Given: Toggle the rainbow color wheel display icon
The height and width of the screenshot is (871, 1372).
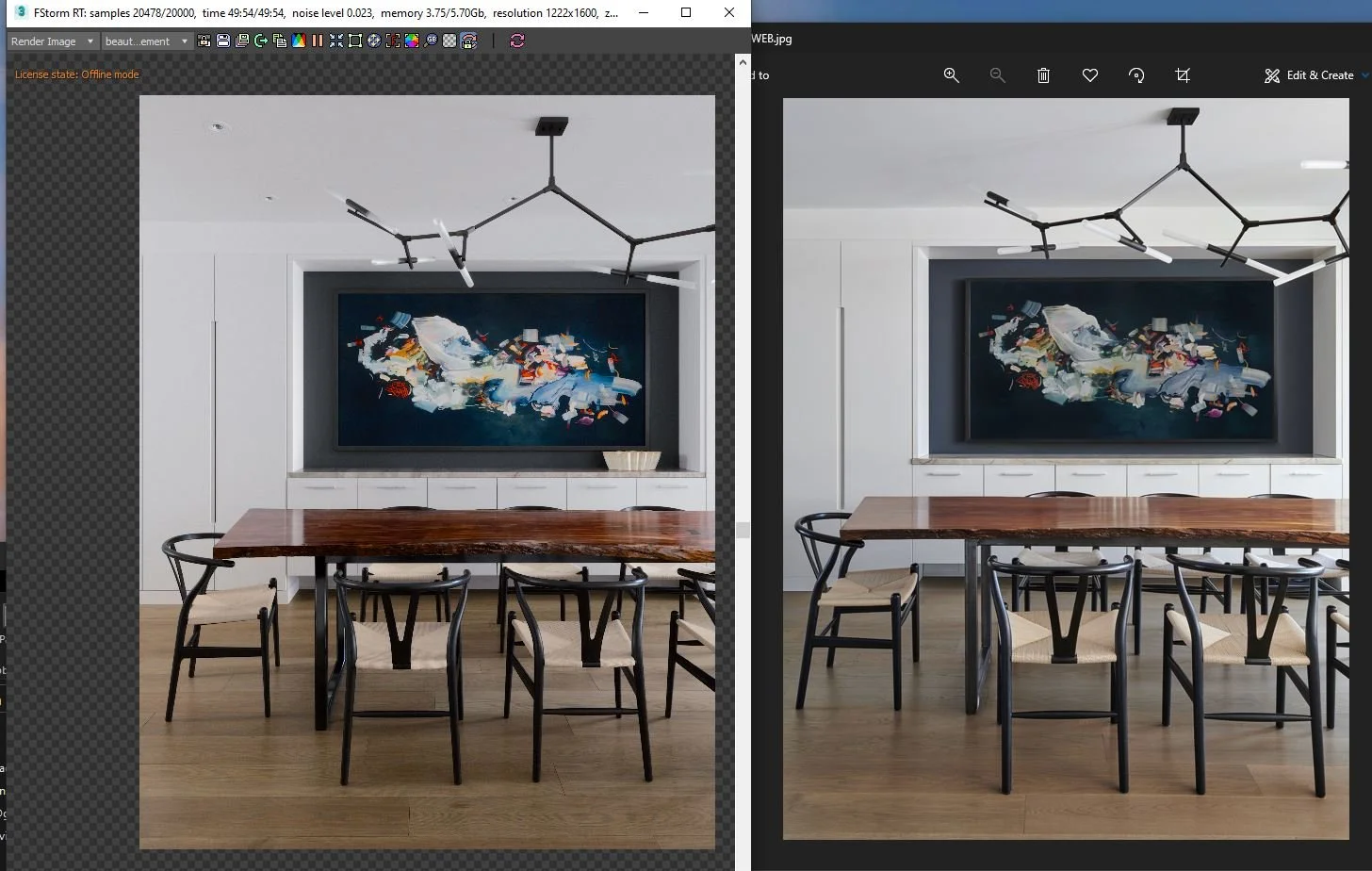Looking at the screenshot, I should pyautogui.click(x=412, y=41).
